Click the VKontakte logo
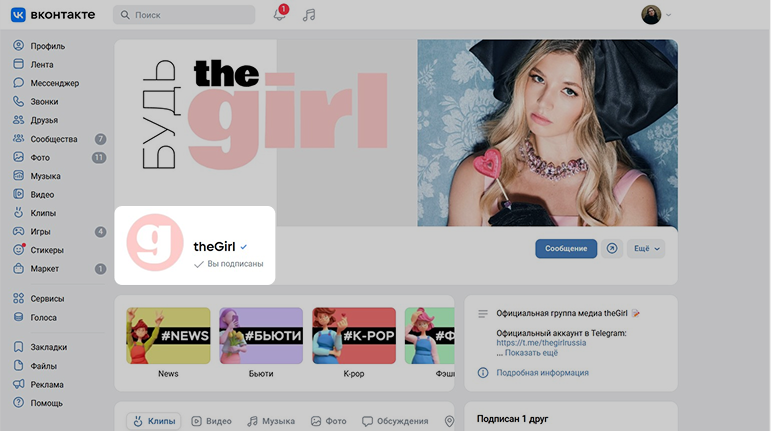 (x=55, y=15)
